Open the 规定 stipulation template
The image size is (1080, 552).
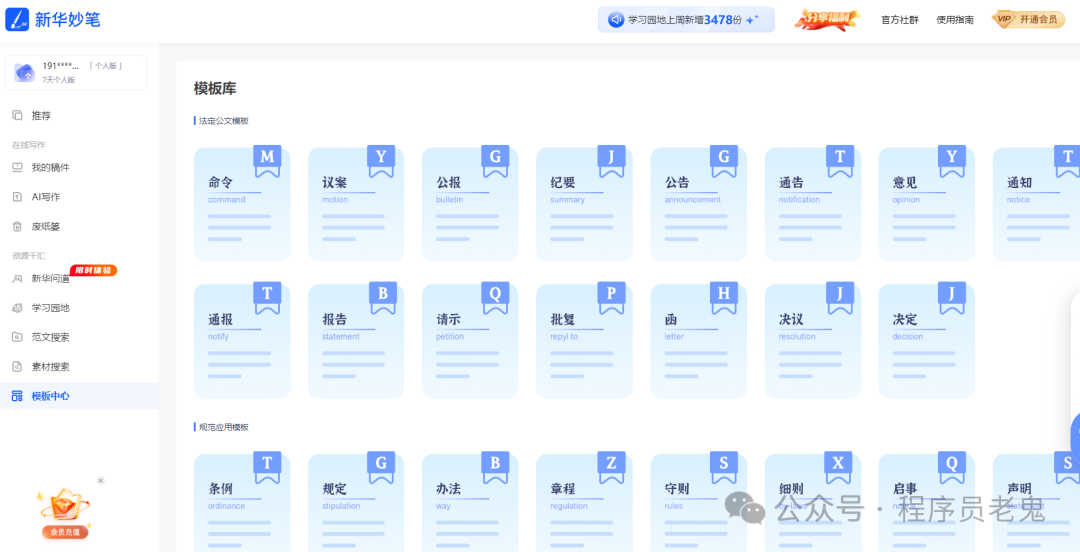tap(356, 503)
